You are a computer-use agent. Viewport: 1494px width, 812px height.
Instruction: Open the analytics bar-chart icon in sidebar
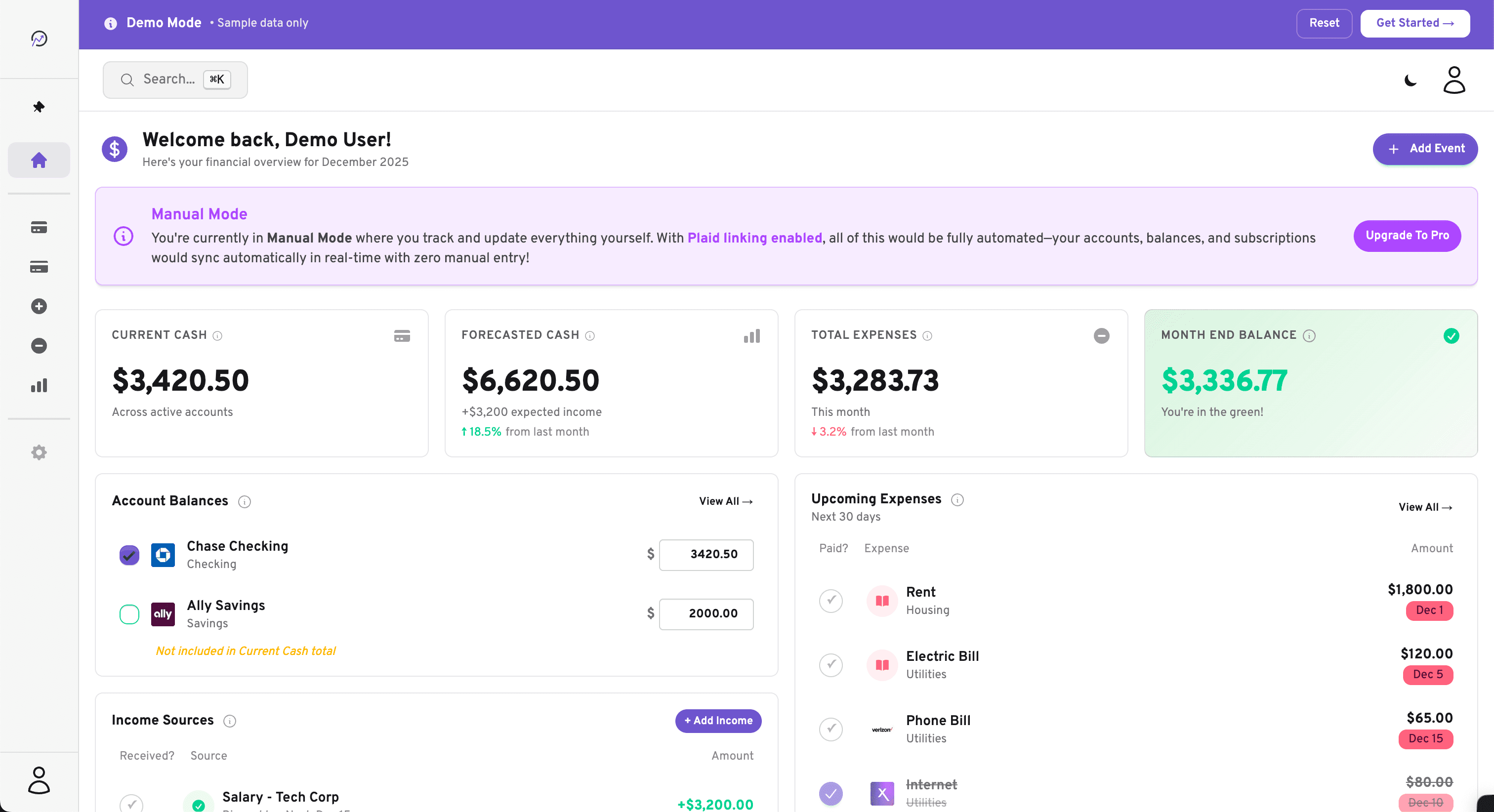coord(38,385)
